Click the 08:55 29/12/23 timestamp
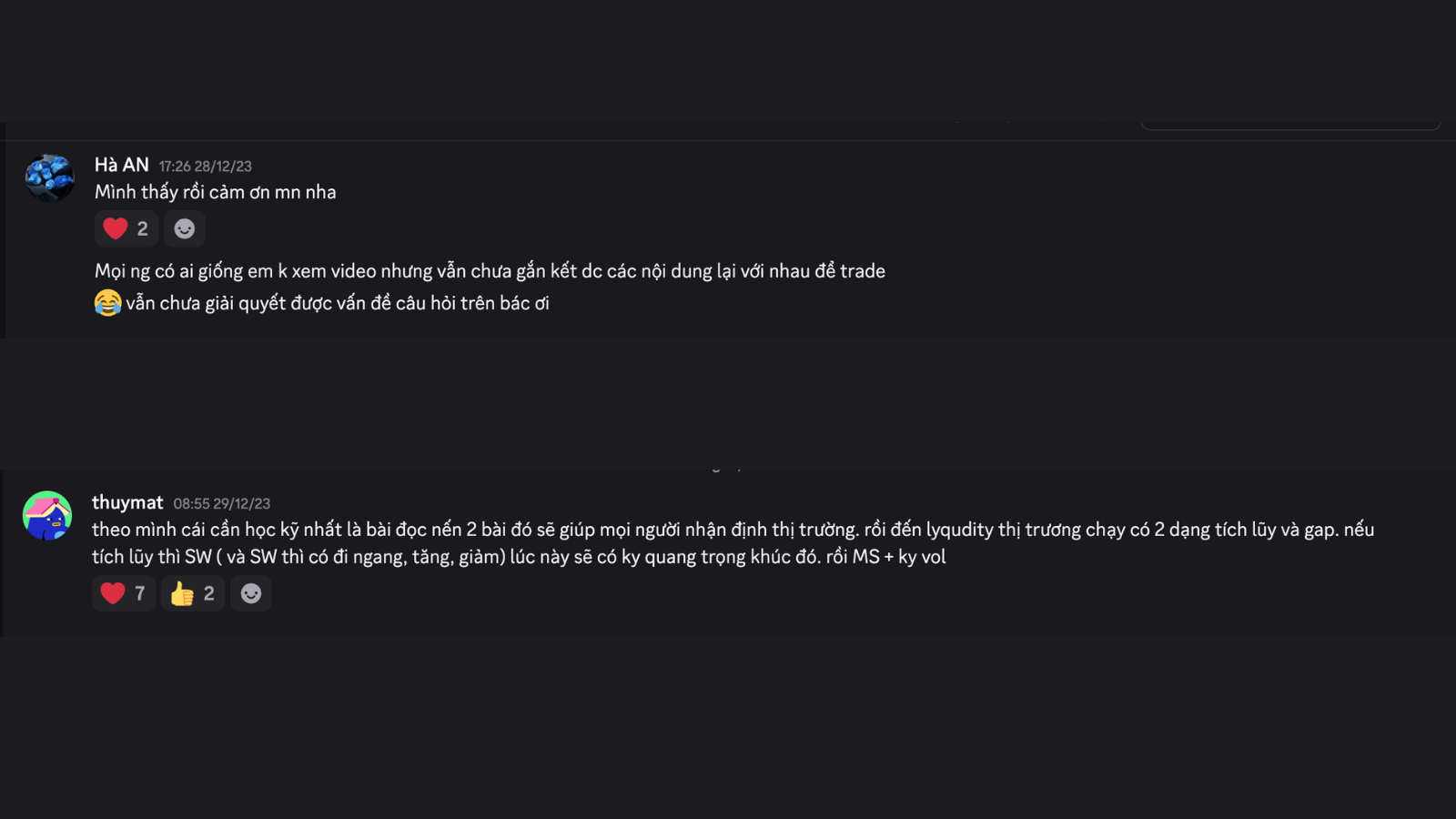1456x819 pixels. click(221, 503)
